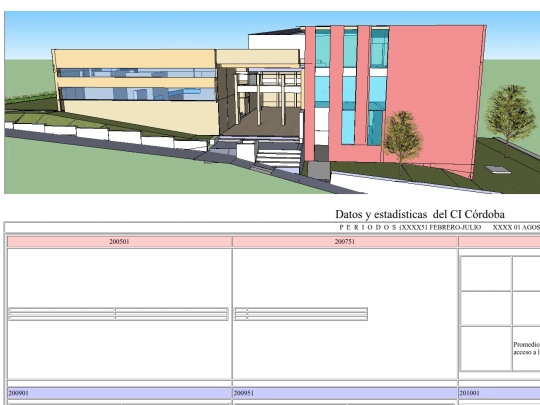Click the 200951 period cell
The width and height of the screenshot is (540, 405).
[345, 393]
